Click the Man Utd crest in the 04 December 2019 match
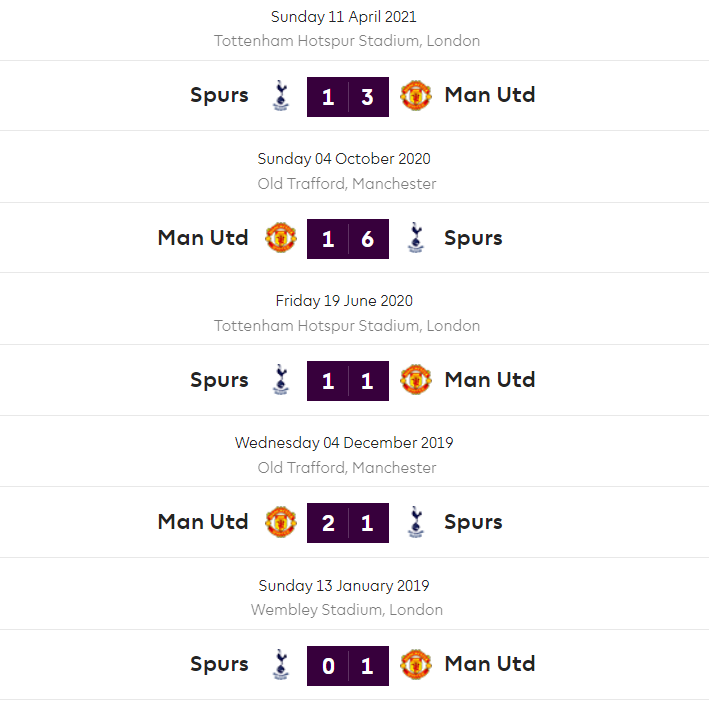 click(281, 522)
